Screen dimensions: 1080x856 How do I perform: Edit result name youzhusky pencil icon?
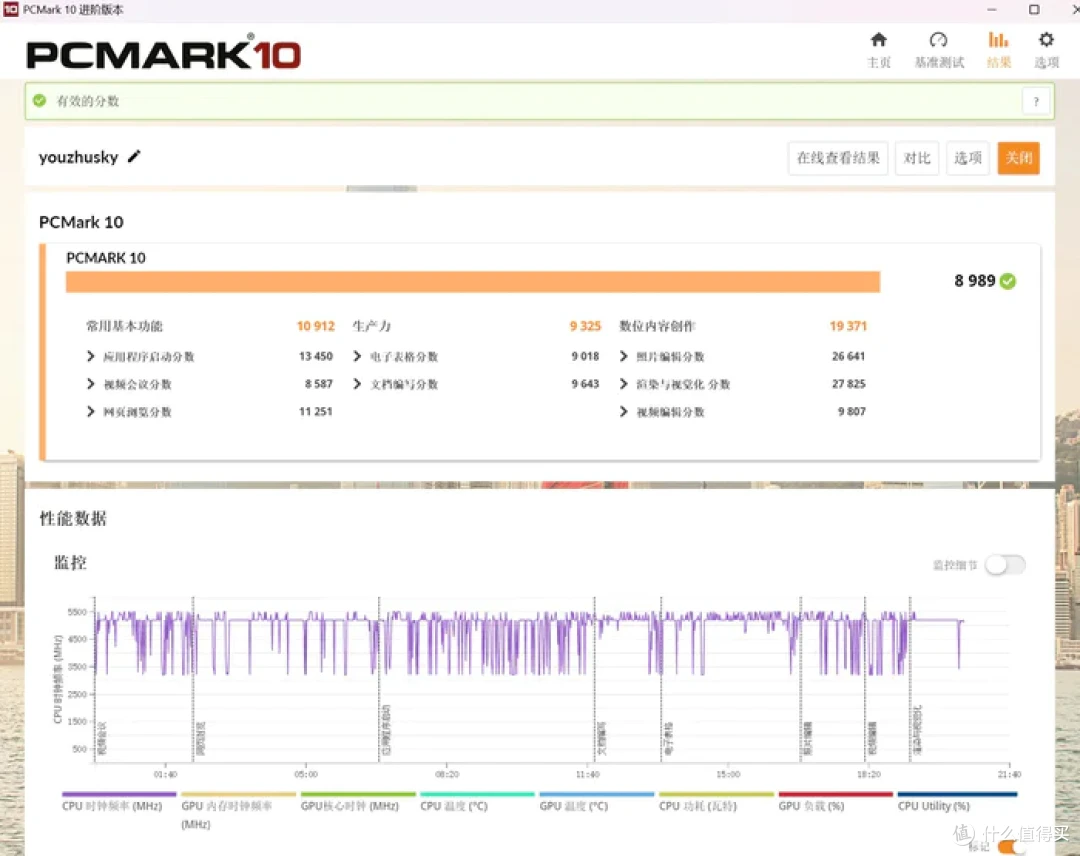(x=134, y=156)
